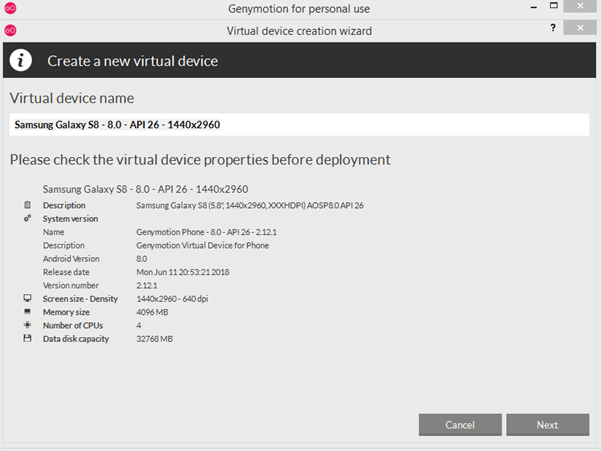
Task: Close the Virtual device creation wizard
Action: [x=580, y=28]
